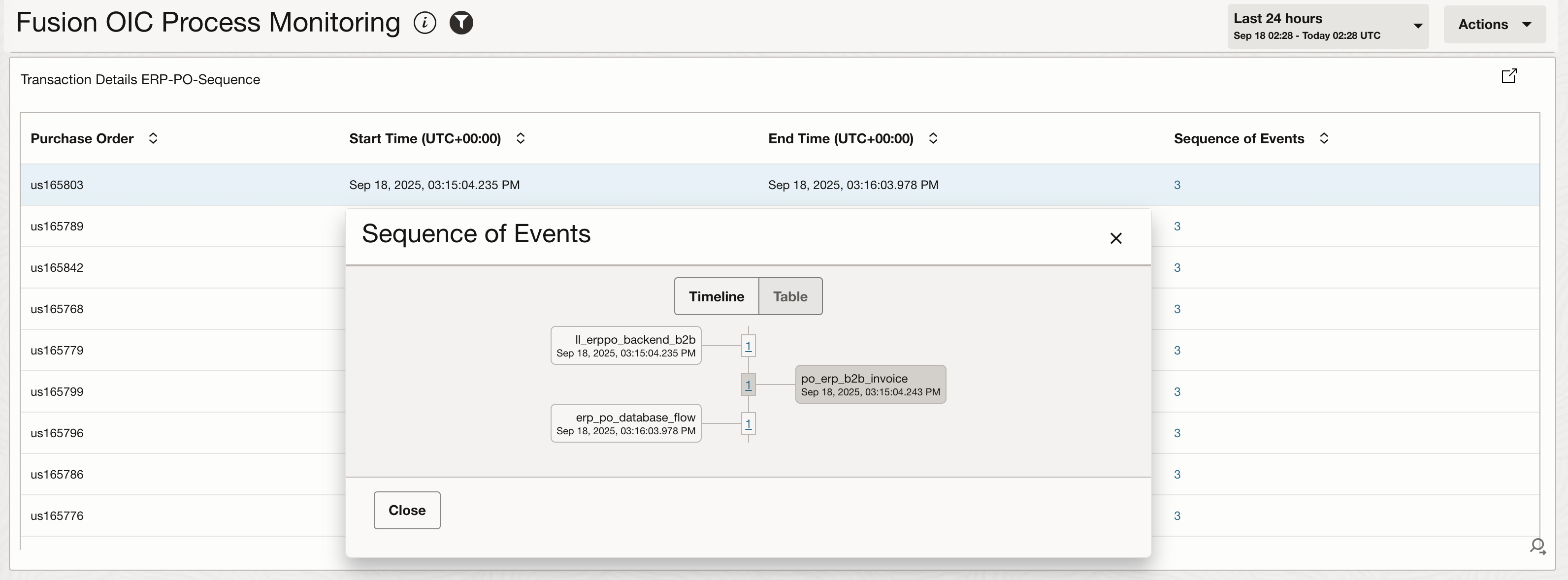This screenshot has height=580, width=1568.
Task: Open the Last 24 hours time range selector
Action: 1327,26
